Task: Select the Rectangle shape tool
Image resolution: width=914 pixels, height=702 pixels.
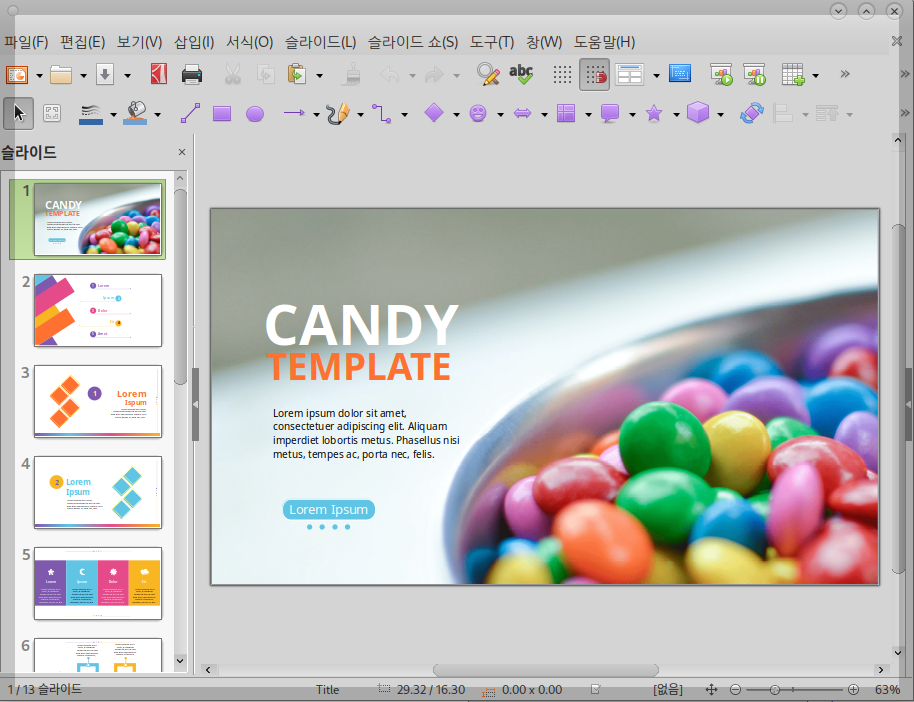Action: tap(222, 114)
